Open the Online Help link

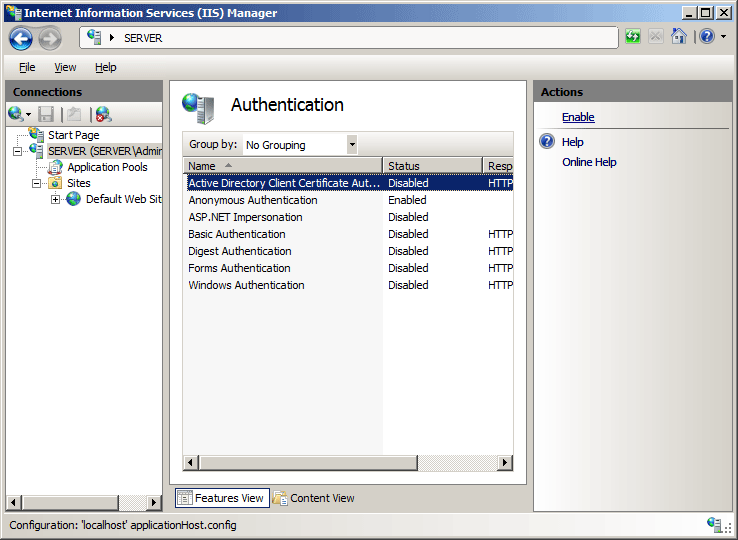pos(589,162)
